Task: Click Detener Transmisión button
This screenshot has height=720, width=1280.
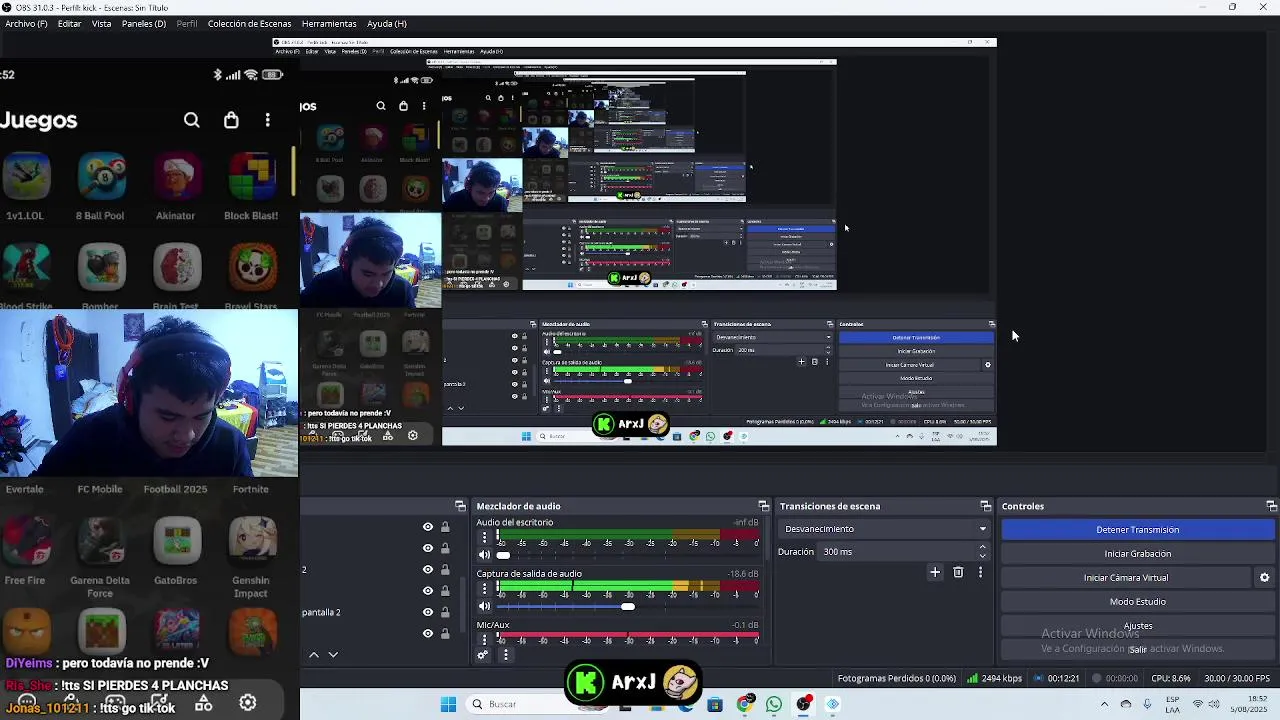Action: (1138, 530)
